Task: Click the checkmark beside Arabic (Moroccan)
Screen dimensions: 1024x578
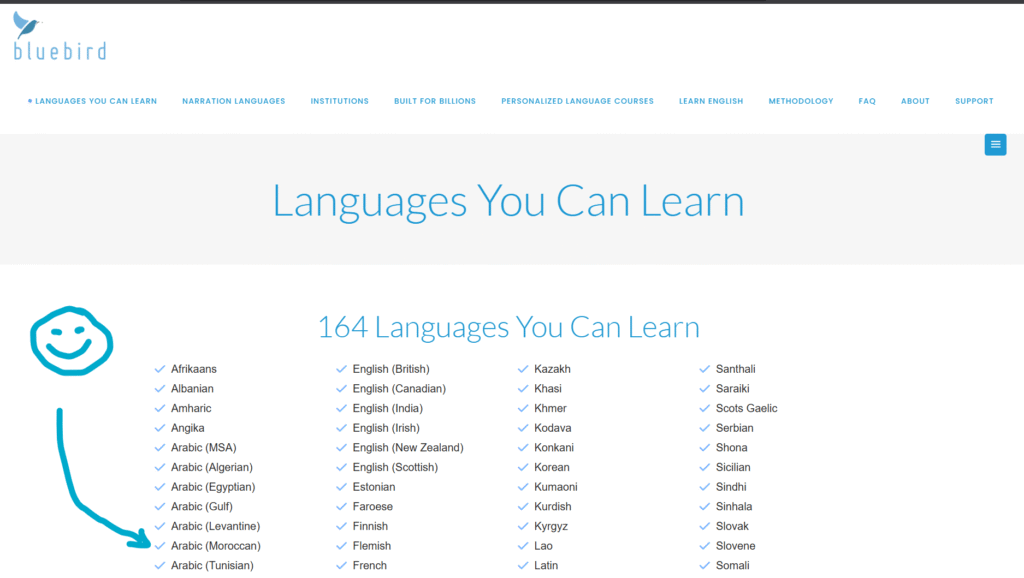Action: tap(159, 545)
